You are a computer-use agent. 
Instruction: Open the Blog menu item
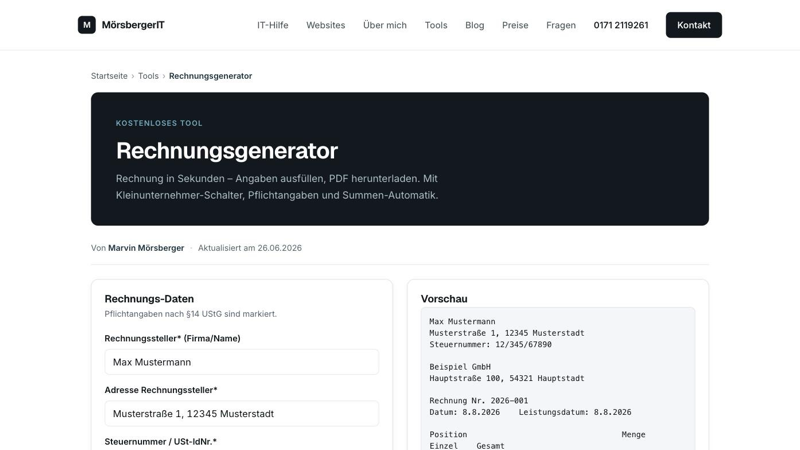coord(474,25)
